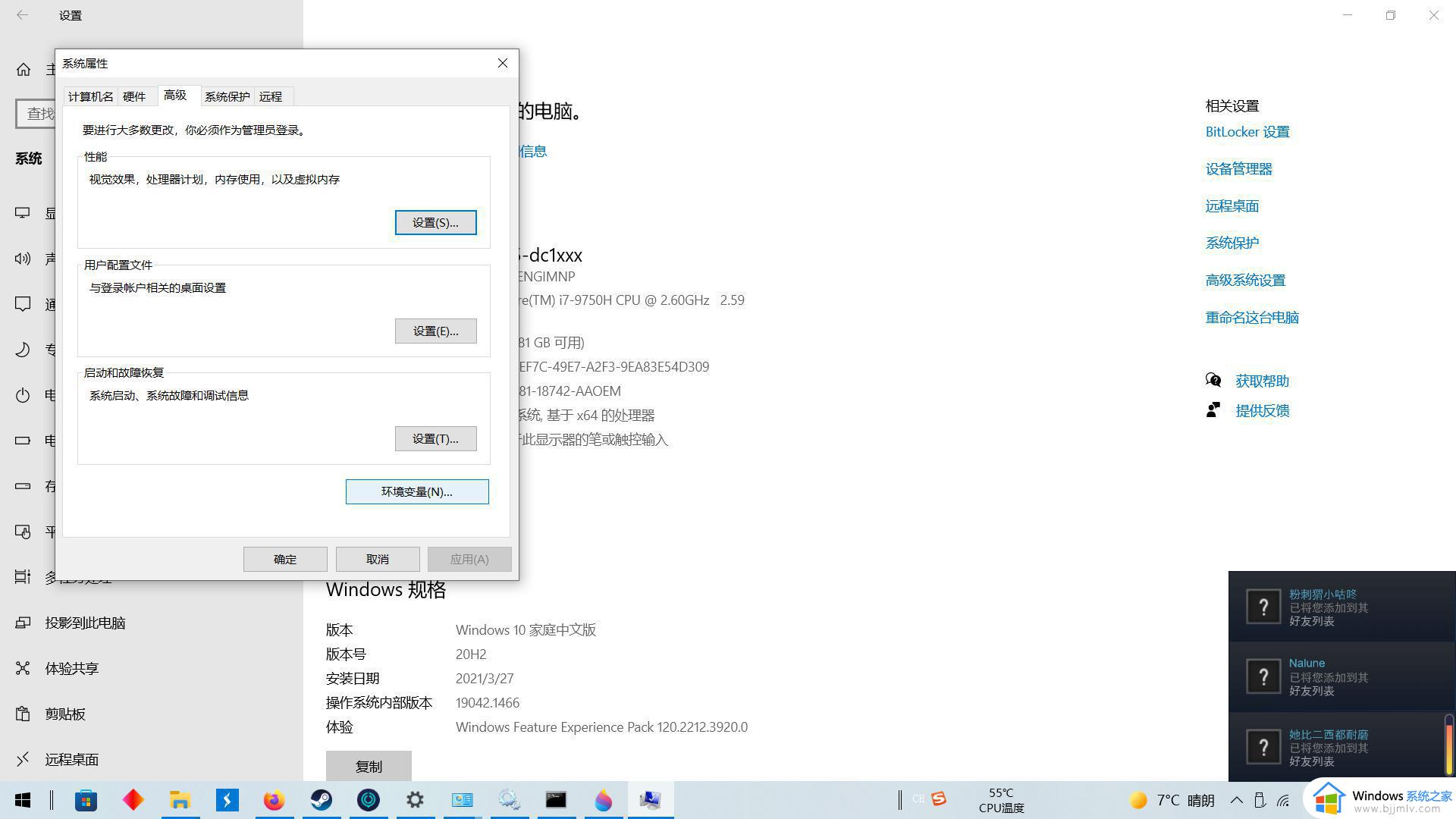Click the 复制 button under Windows specs
1456x819 pixels.
(369, 766)
